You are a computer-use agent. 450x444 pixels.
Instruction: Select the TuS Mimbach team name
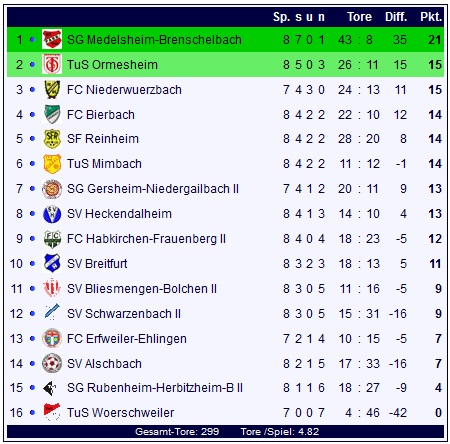click(x=104, y=164)
